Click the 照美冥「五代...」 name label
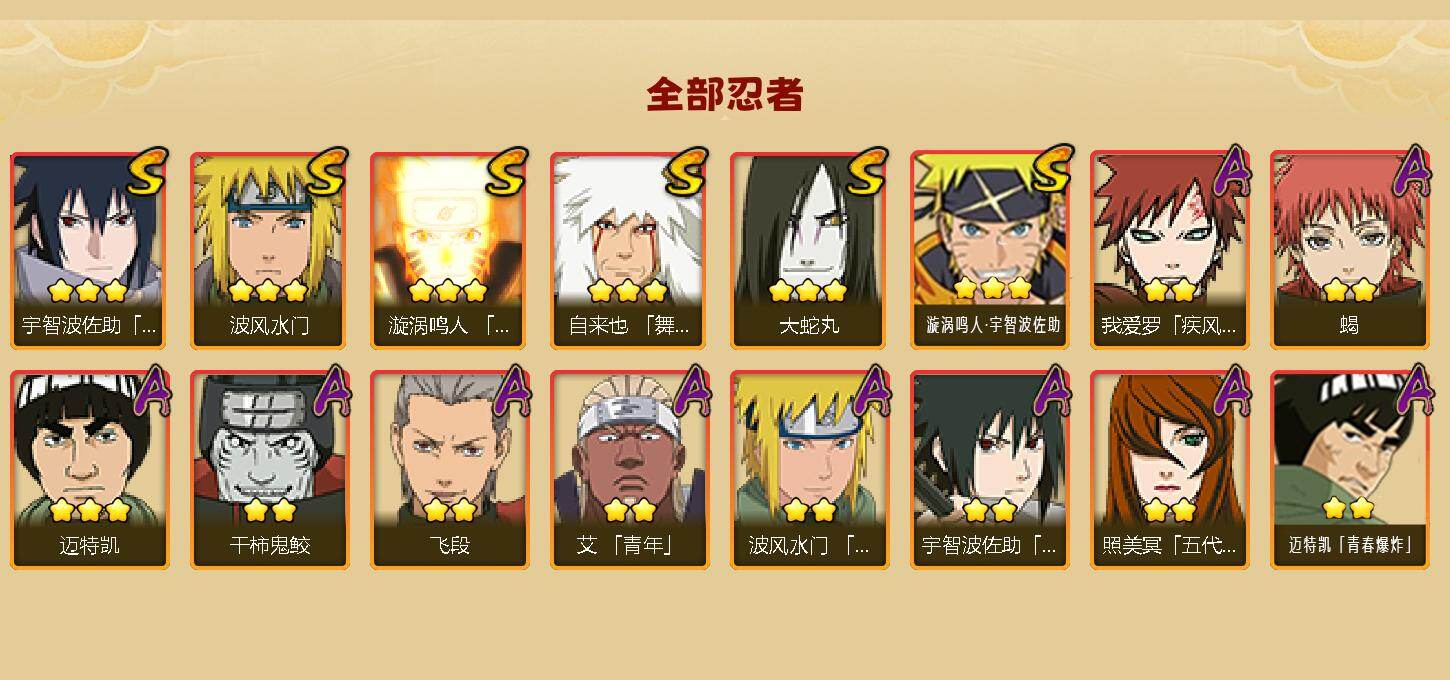This screenshot has height=680, width=1450. [x=1169, y=546]
